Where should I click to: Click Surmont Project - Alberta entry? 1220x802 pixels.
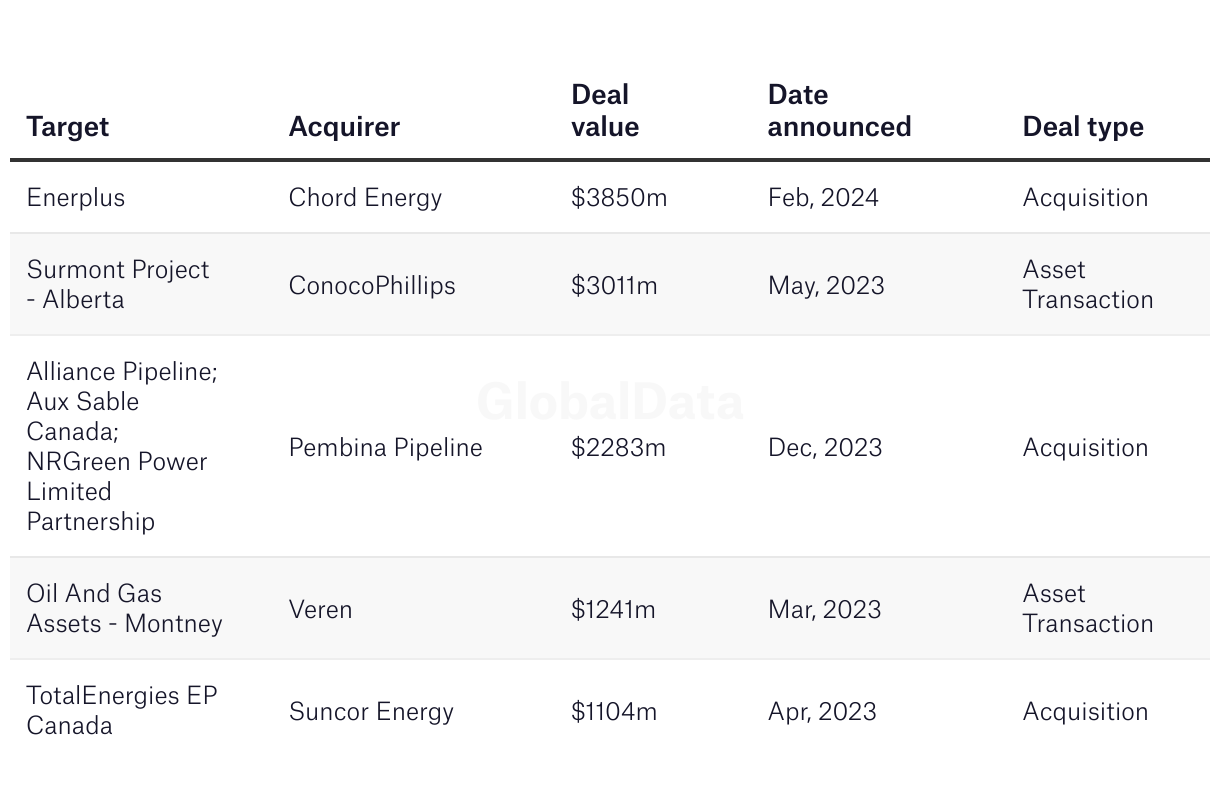coord(118,285)
